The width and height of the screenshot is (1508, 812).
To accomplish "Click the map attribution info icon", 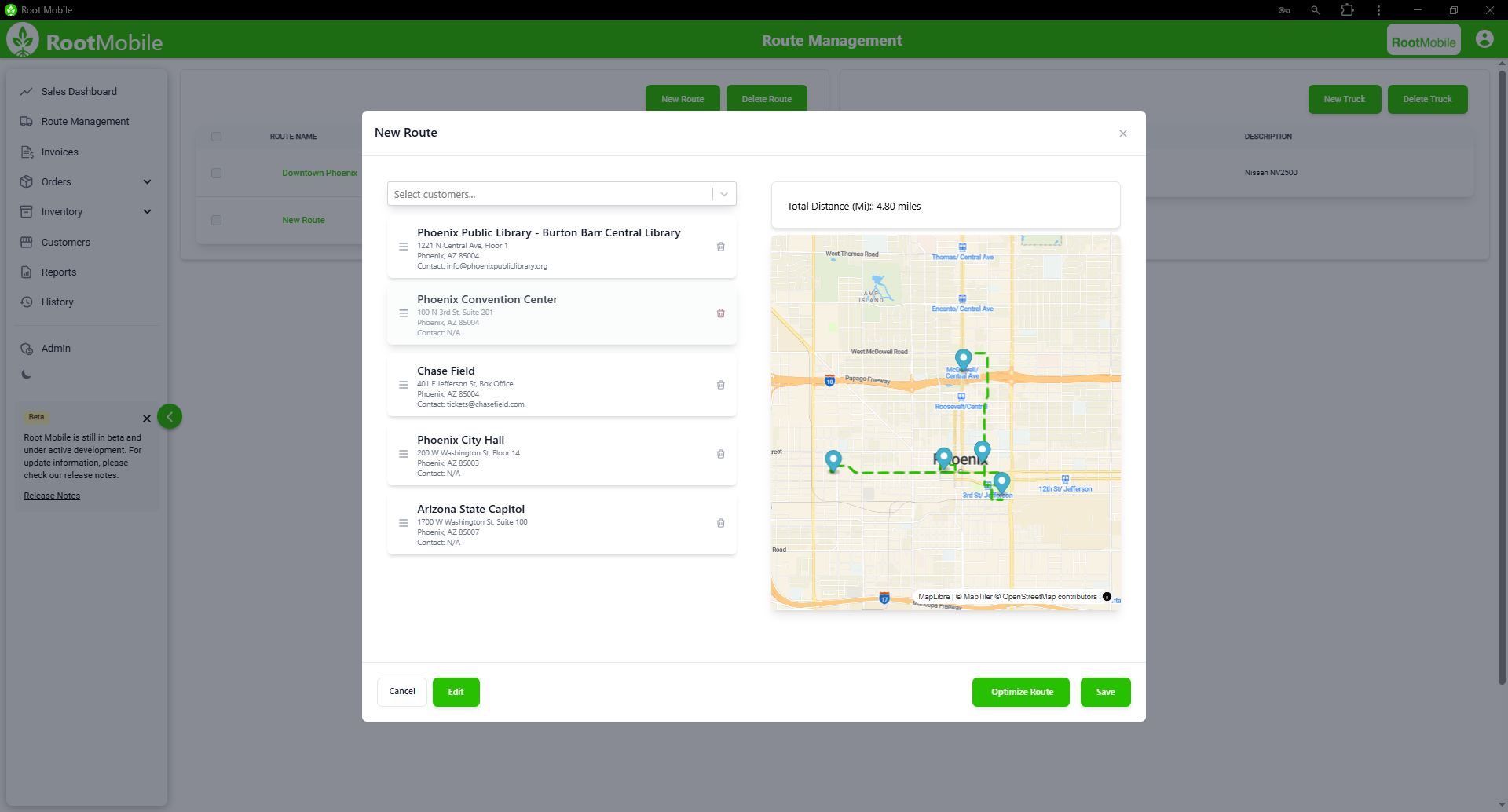I will pyautogui.click(x=1107, y=597).
